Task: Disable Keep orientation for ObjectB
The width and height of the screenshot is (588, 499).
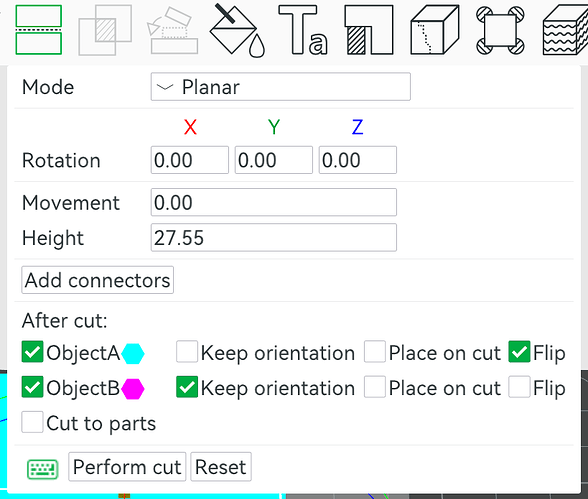Action: (x=187, y=387)
